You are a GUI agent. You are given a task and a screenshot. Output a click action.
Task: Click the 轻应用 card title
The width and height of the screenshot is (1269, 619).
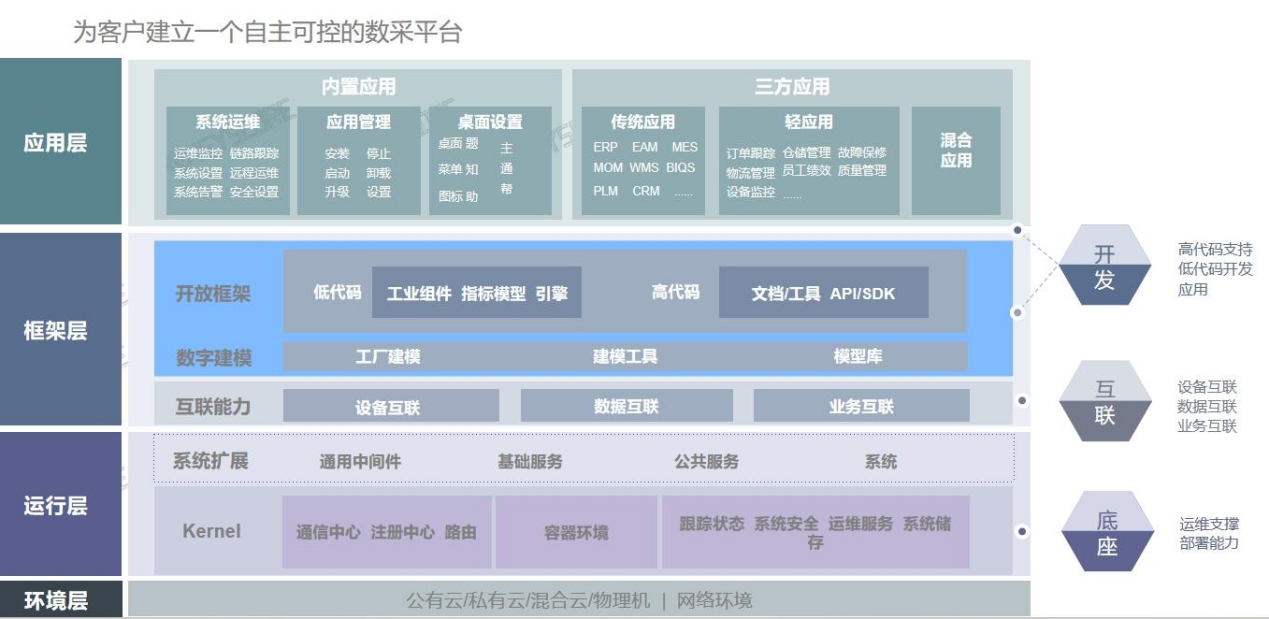tap(808, 122)
